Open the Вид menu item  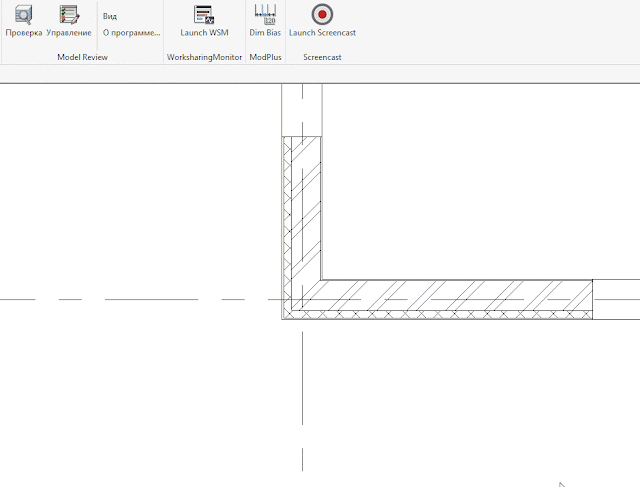(109, 16)
